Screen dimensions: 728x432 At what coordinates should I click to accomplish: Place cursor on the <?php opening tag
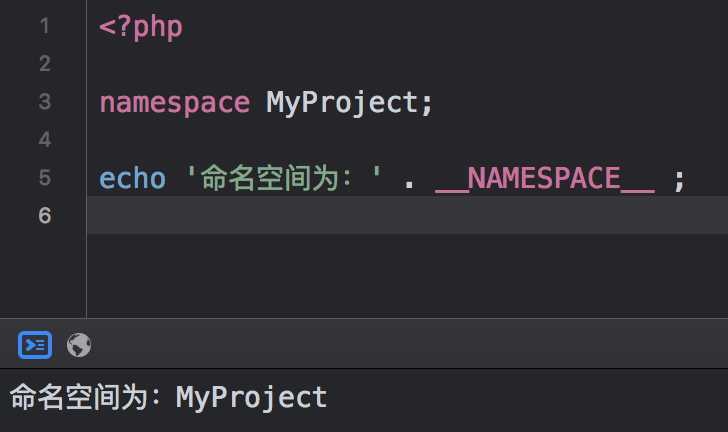[141, 27]
